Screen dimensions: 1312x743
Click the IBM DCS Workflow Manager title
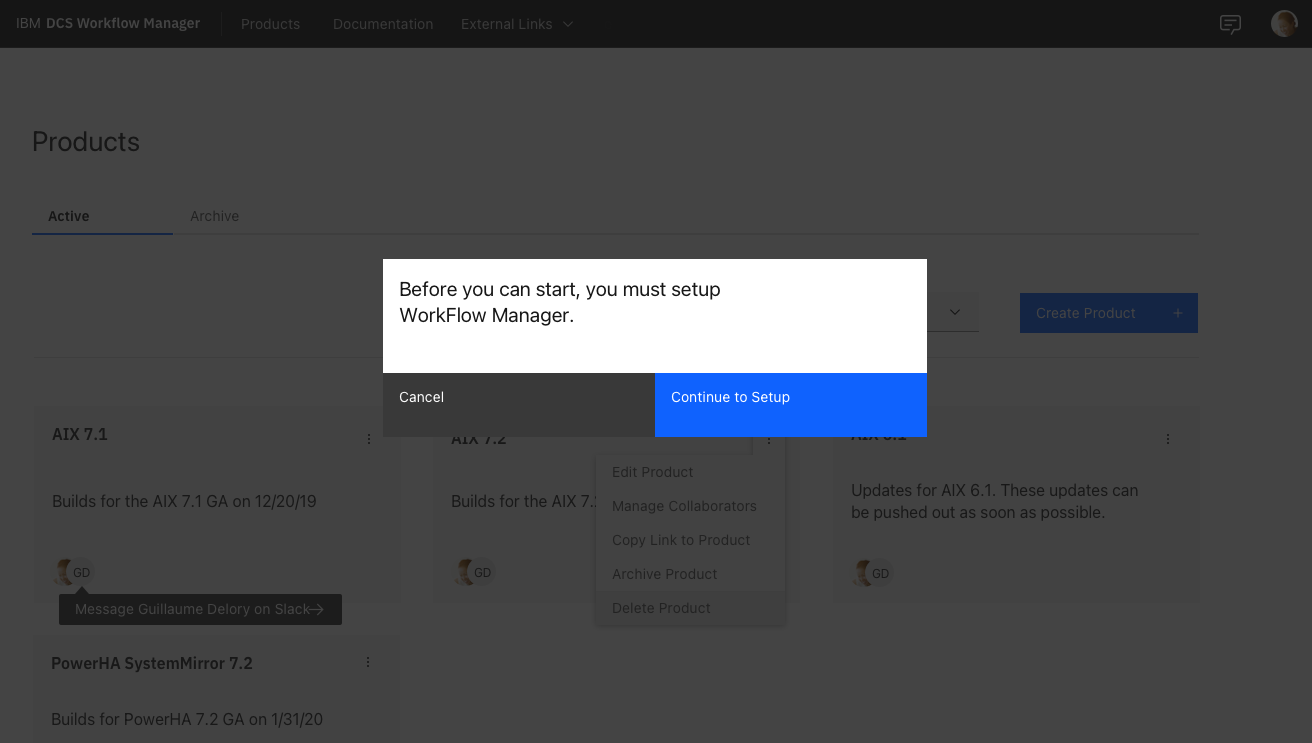point(108,24)
